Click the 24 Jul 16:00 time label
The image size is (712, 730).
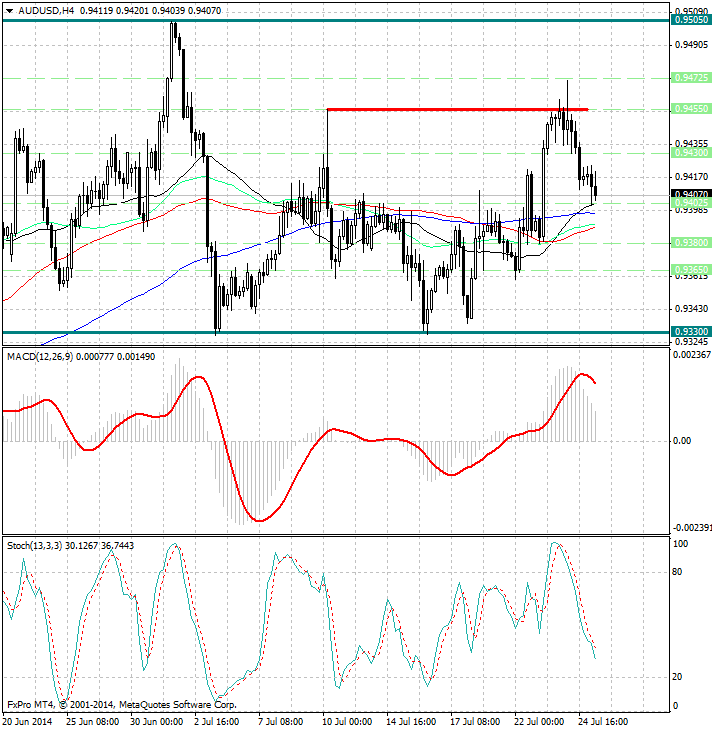(603, 722)
